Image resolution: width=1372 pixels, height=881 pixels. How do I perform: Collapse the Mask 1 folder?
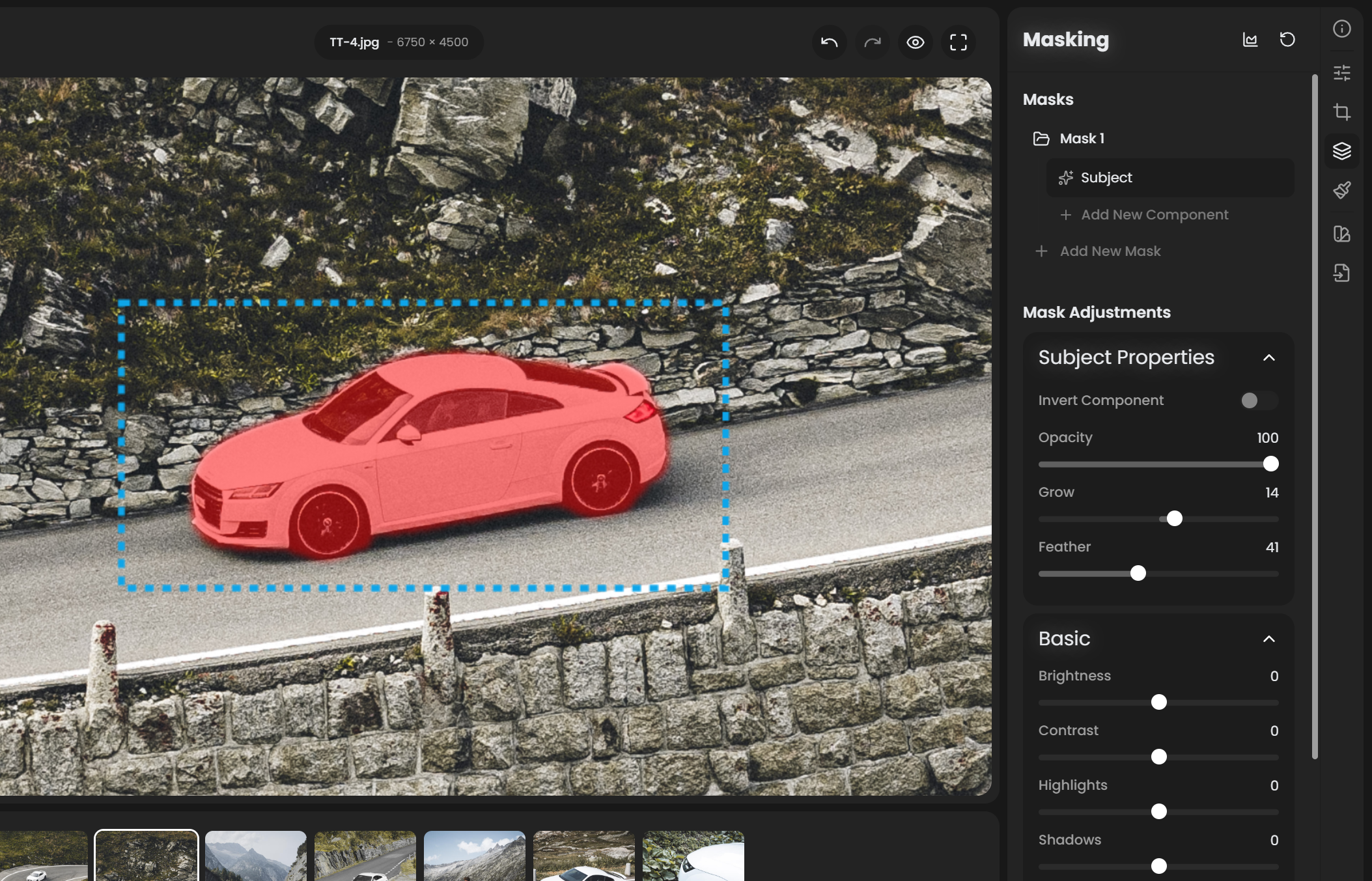point(1041,139)
